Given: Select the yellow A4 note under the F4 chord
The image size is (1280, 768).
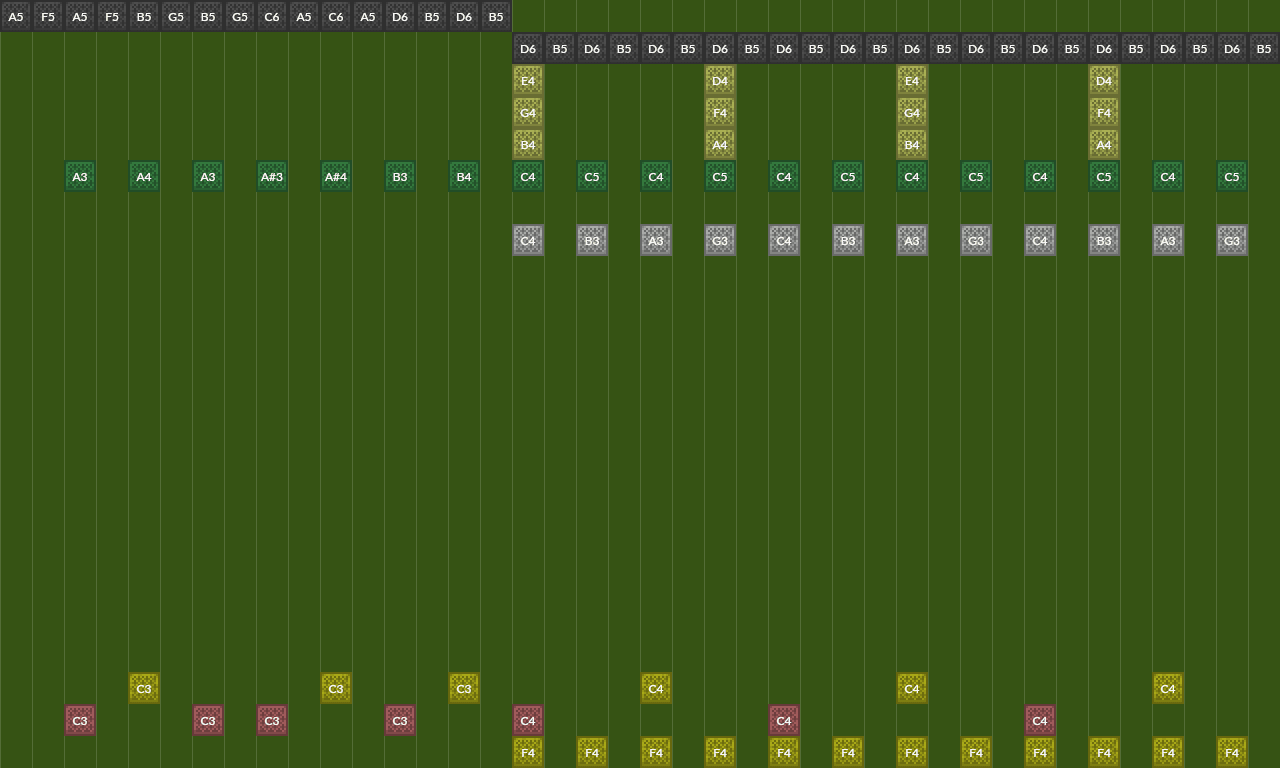Looking at the screenshot, I should 720,145.
